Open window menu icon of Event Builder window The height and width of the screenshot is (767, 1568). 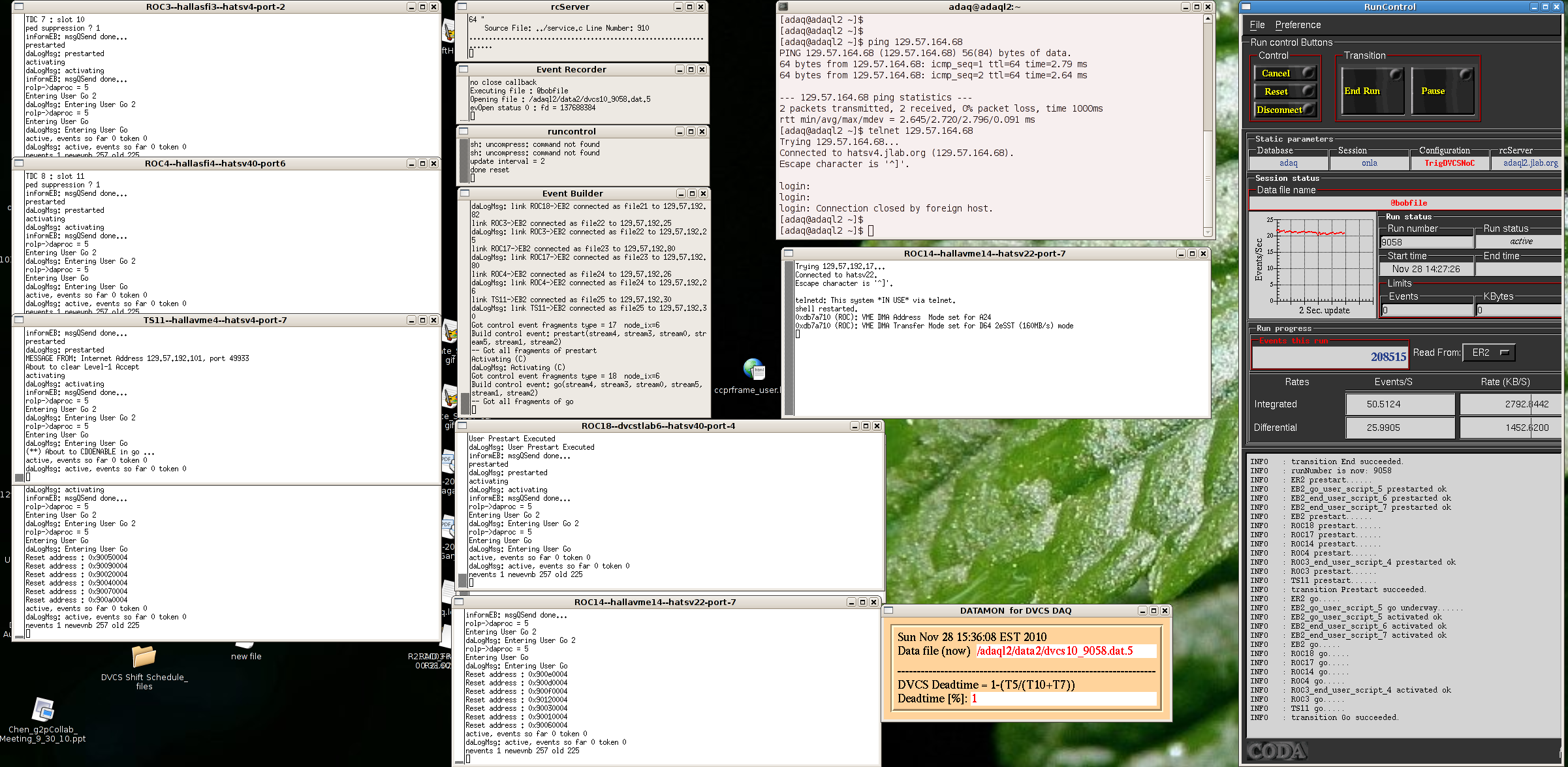465,193
